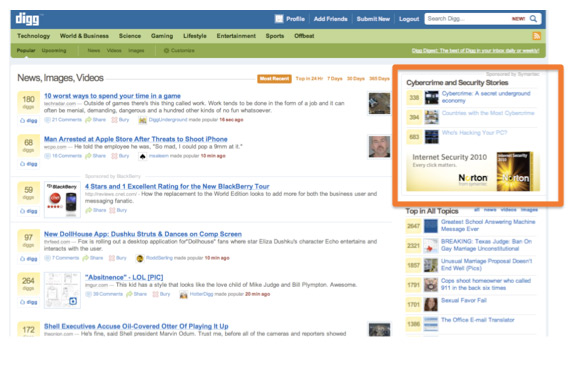The image size is (574, 374).
Task: Bury the BlackBerry Tour story
Action: tap(118, 210)
